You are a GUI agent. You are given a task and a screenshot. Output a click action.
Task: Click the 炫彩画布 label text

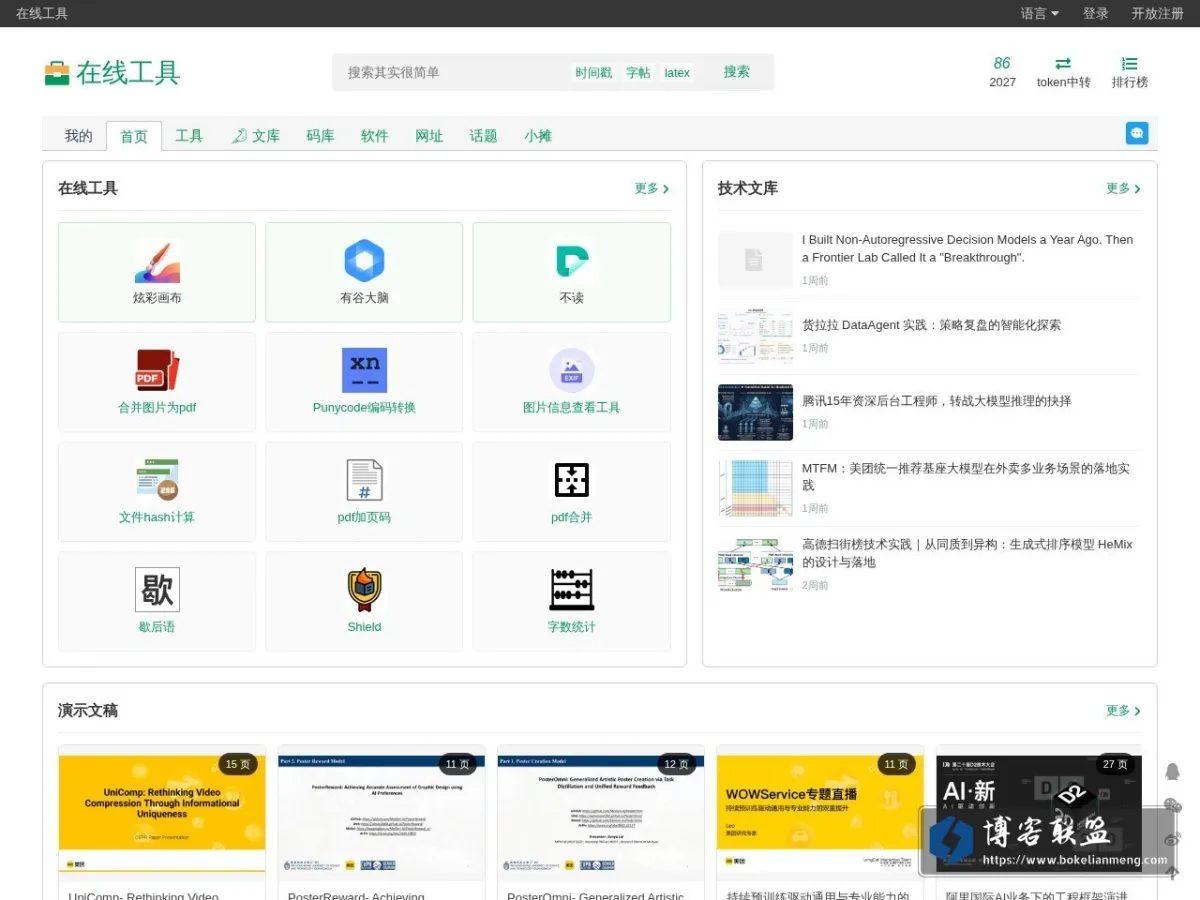157,298
